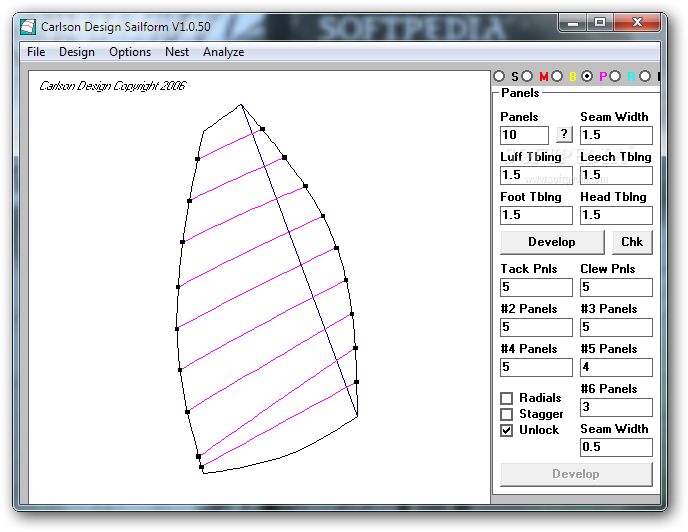This screenshot has width=688, height=532.
Task: Select the yellow B radio button
Action: tap(557, 76)
